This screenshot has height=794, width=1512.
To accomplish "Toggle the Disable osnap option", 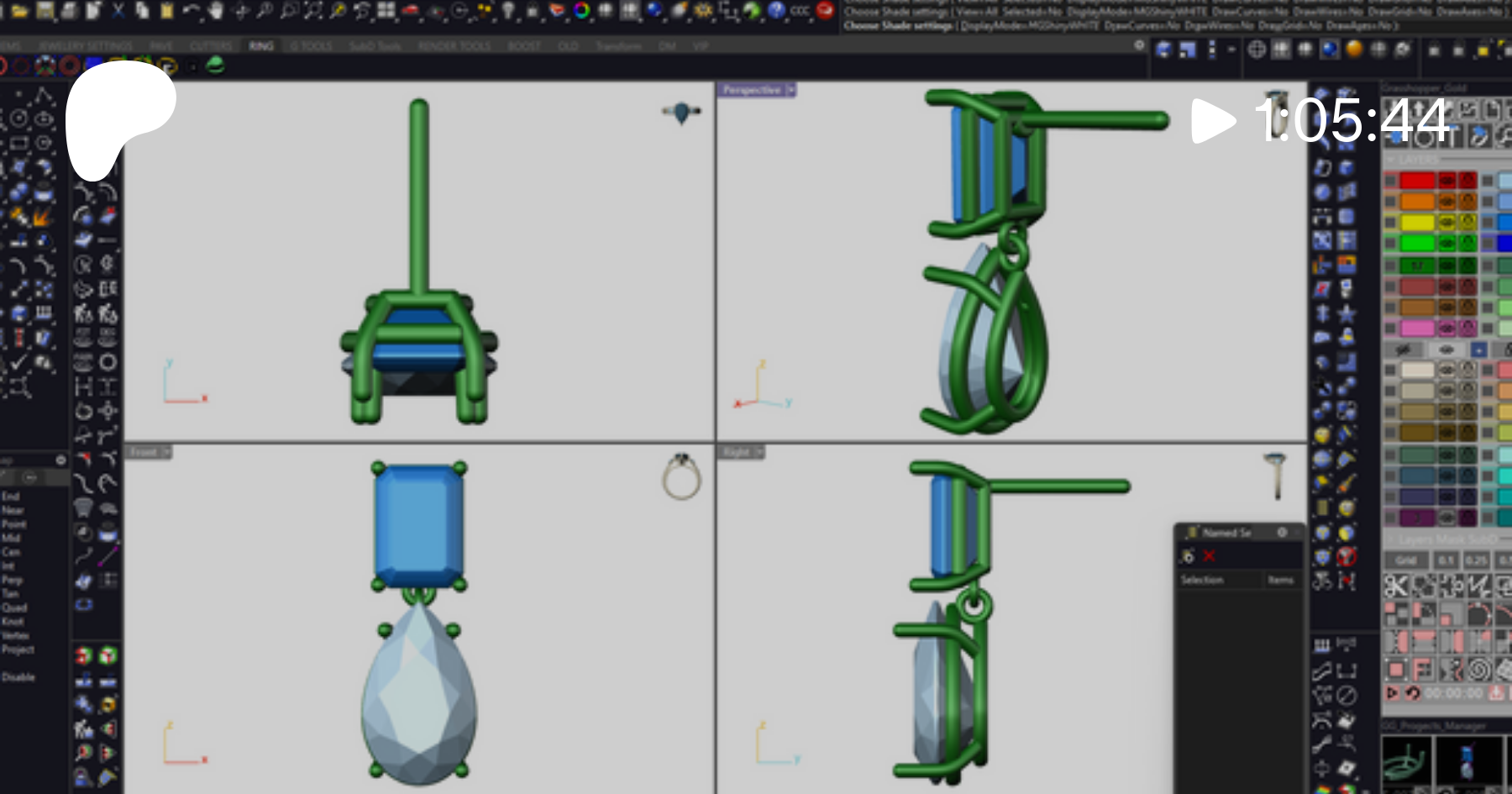I will pyautogui.click(x=18, y=677).
